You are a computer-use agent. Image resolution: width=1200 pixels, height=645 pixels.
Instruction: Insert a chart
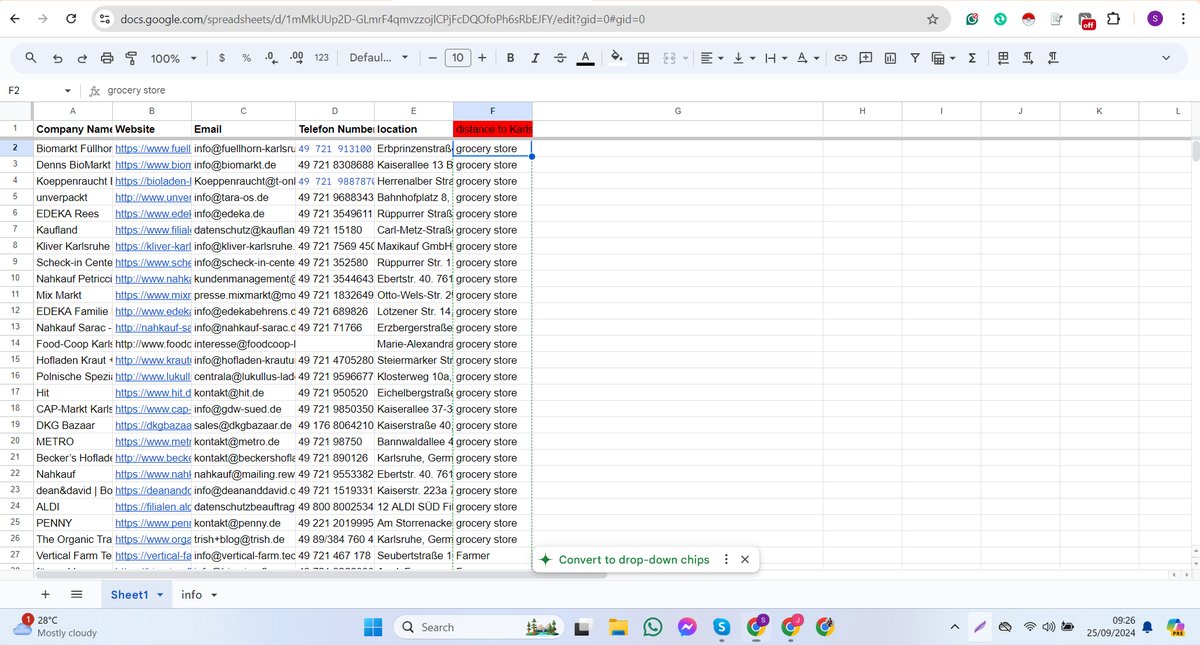(890, 59)
